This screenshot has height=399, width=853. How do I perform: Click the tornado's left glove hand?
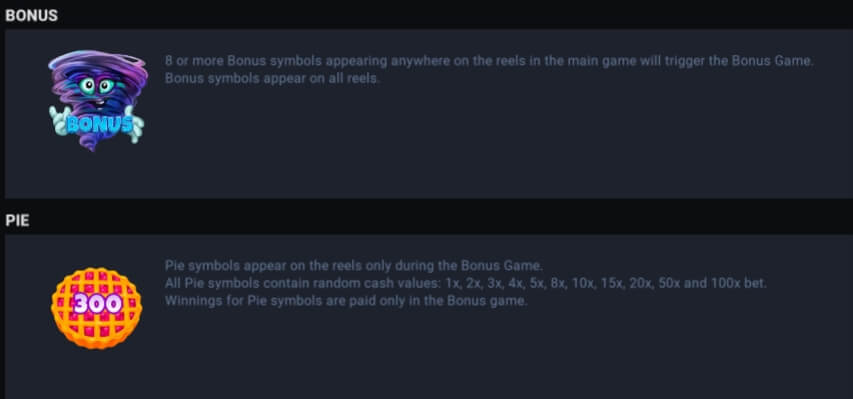pos(58,120)
